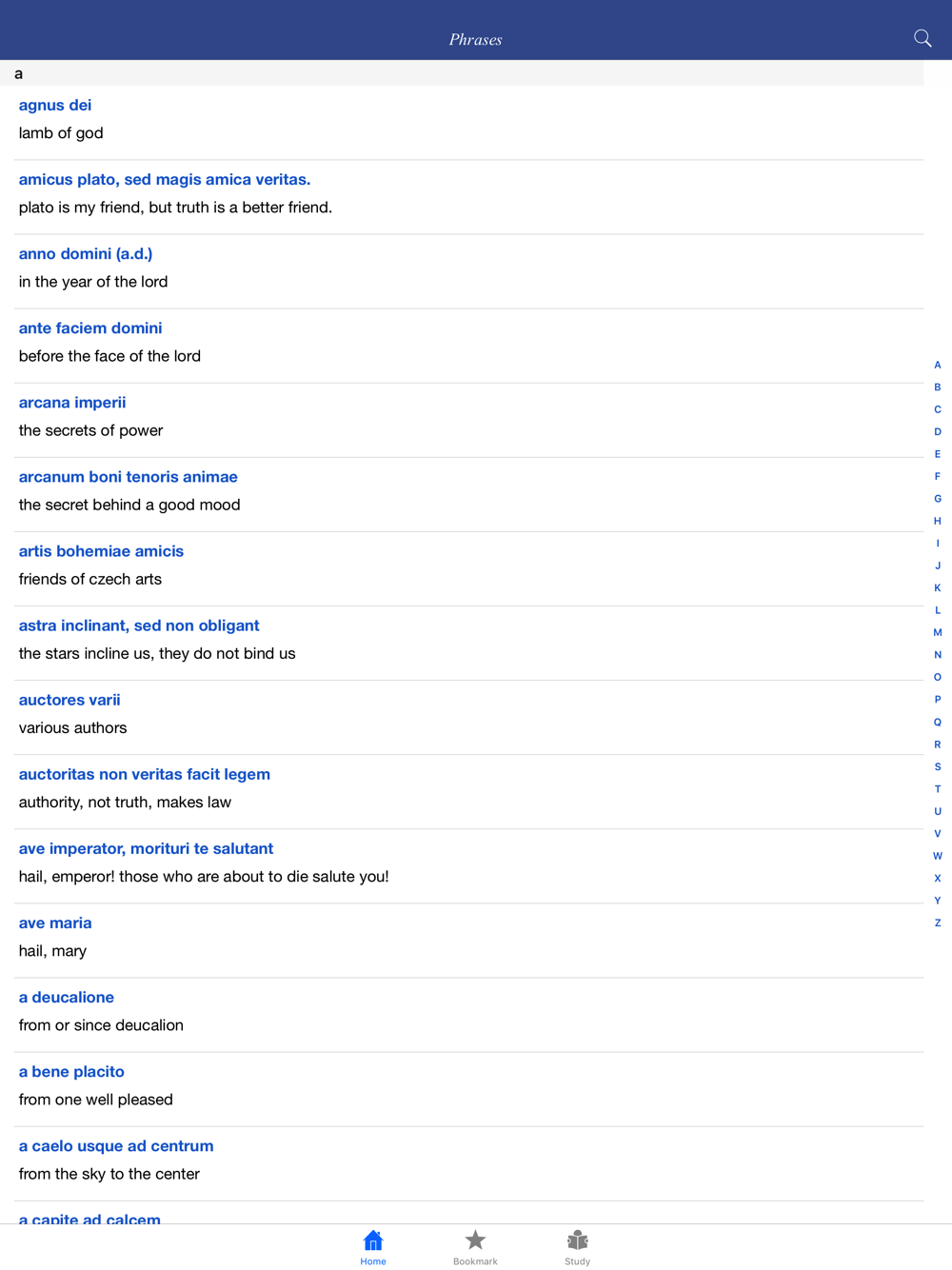This screenshot has height=1270, width=952.
Task: Open ave imperator, morituri te salutant
Action: tap(469, 864)
